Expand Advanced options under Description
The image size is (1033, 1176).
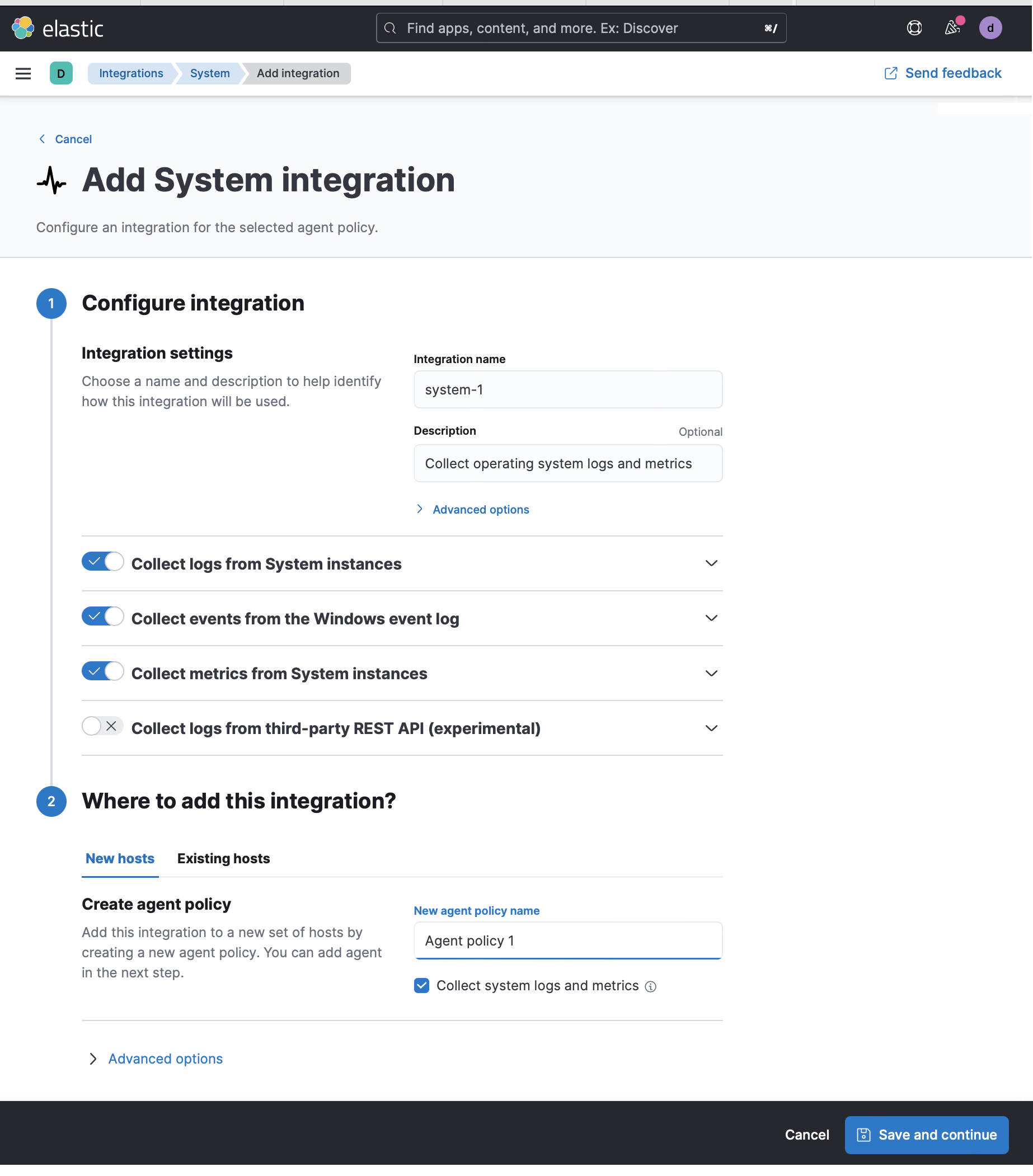point(481,509)
